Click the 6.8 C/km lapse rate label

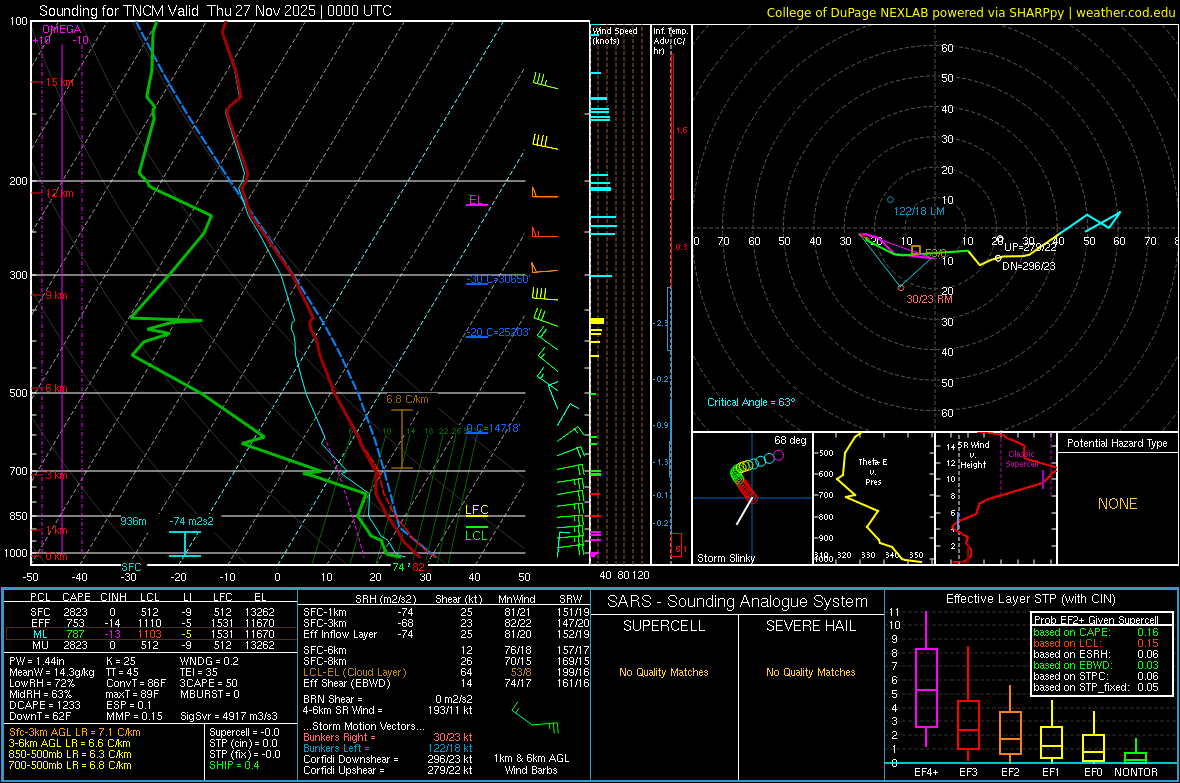407,399
